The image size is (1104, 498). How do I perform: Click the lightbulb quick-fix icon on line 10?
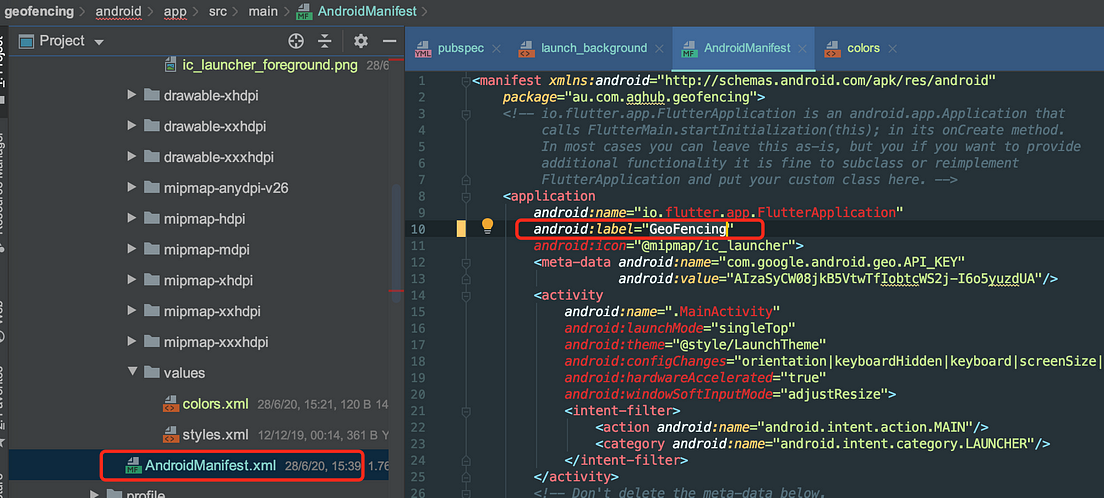[487, 226]
